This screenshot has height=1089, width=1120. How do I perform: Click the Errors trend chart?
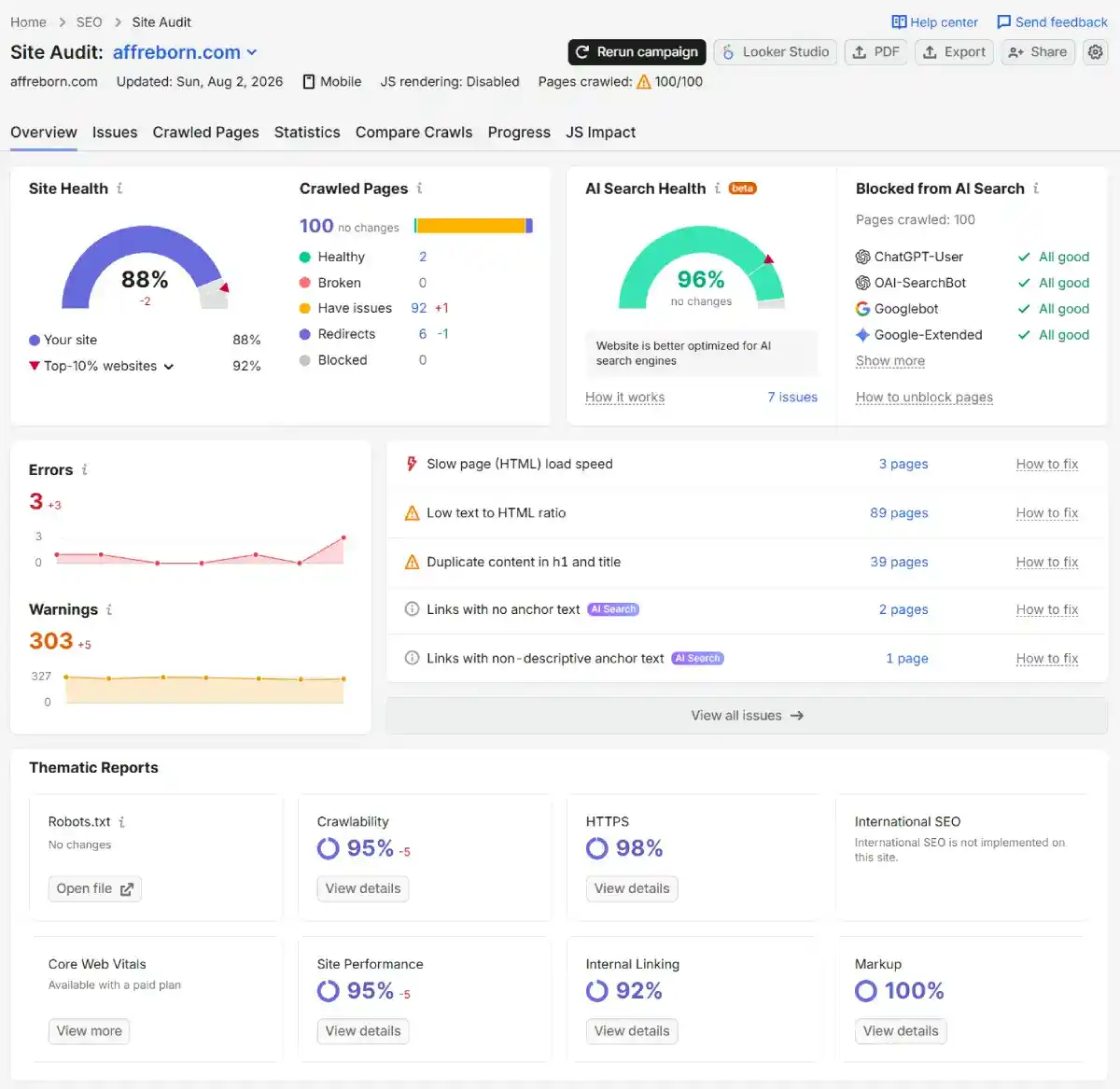pos(200,551)
